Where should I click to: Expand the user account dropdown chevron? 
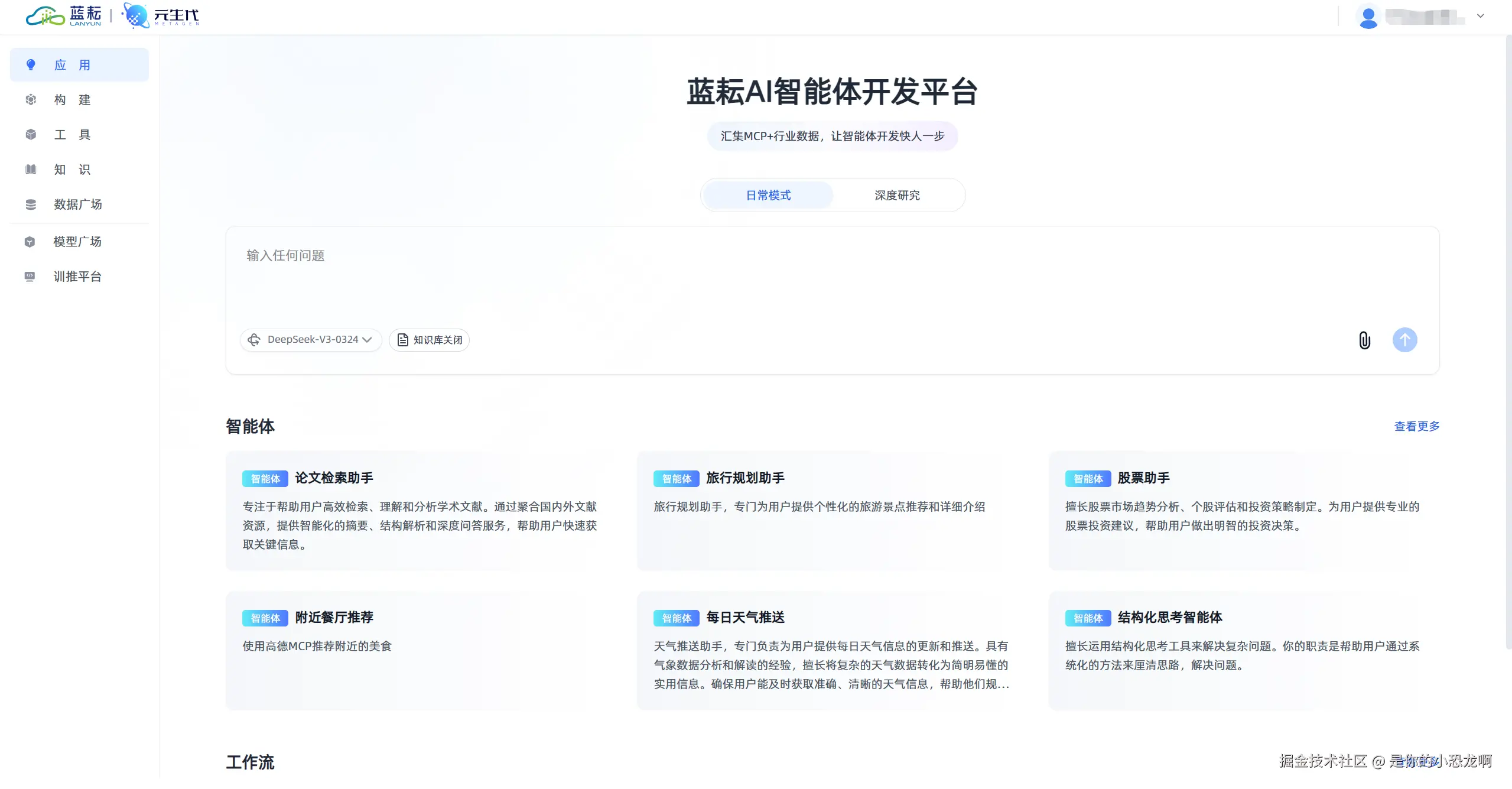point(1480,17)
